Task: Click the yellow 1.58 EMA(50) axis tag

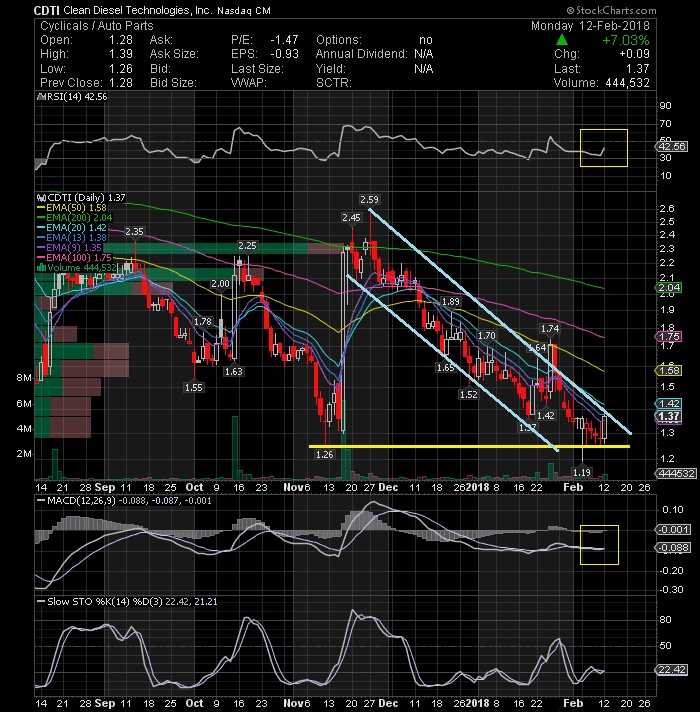Action: [x=669, y=371]
